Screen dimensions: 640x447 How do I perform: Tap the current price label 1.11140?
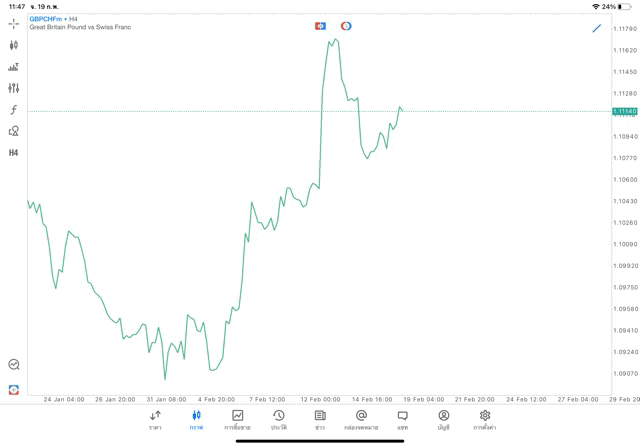625,111
